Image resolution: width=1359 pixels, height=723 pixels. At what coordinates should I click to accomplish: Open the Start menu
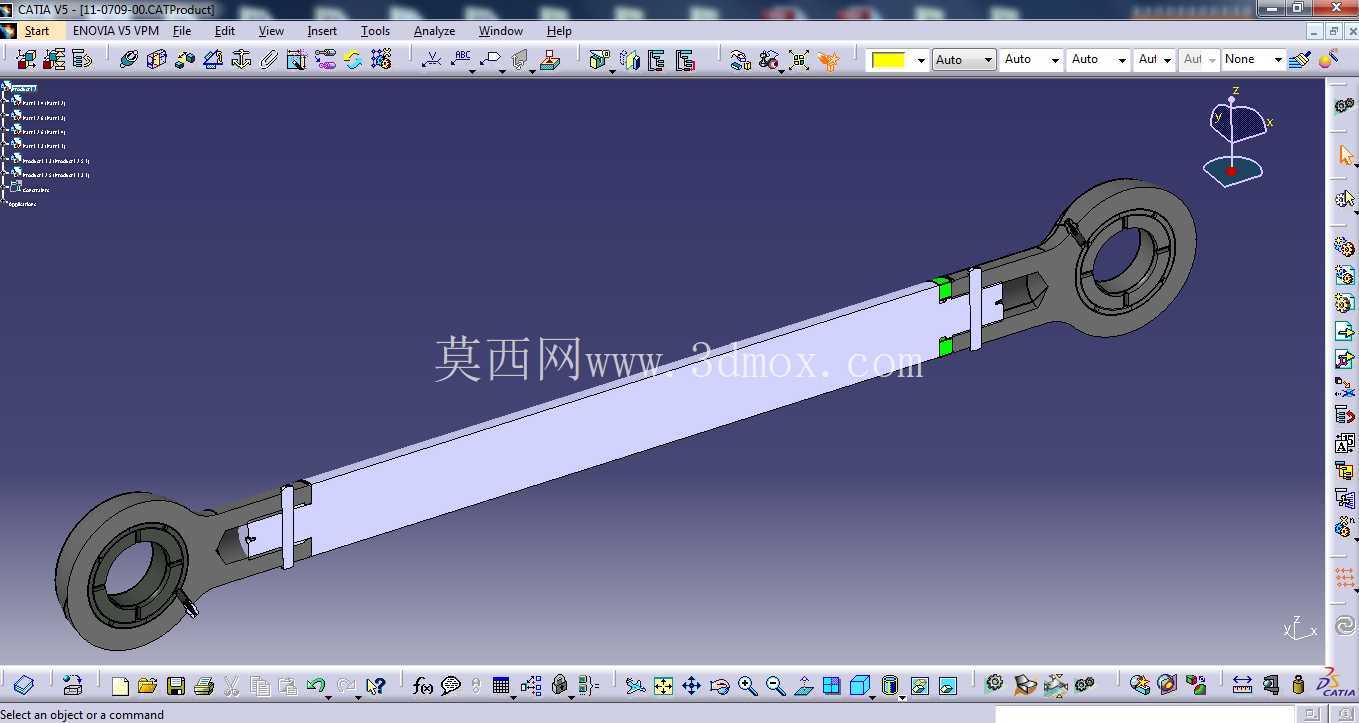(x=37, y=31)
